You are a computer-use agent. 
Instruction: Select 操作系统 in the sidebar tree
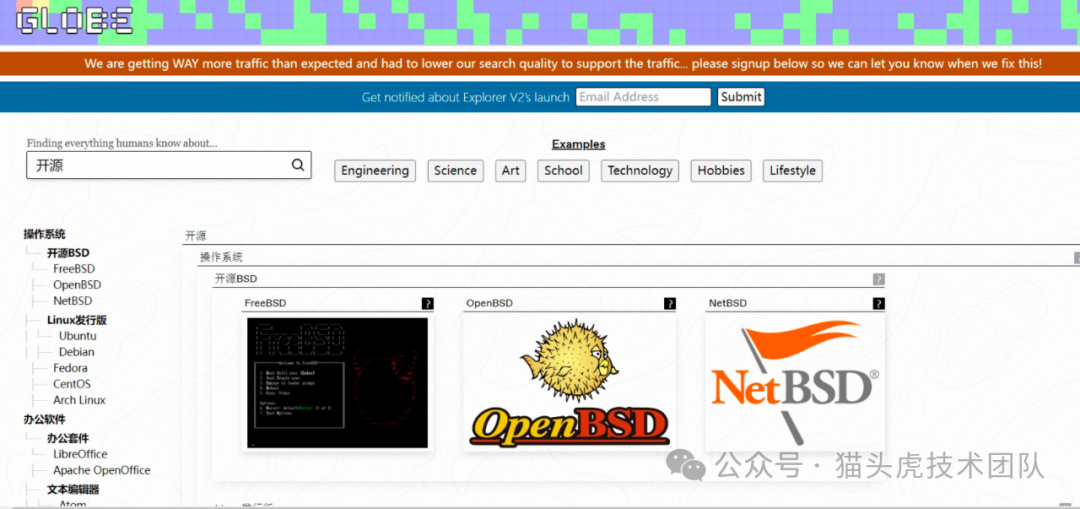pyautogui.click(x=45, y=234)
